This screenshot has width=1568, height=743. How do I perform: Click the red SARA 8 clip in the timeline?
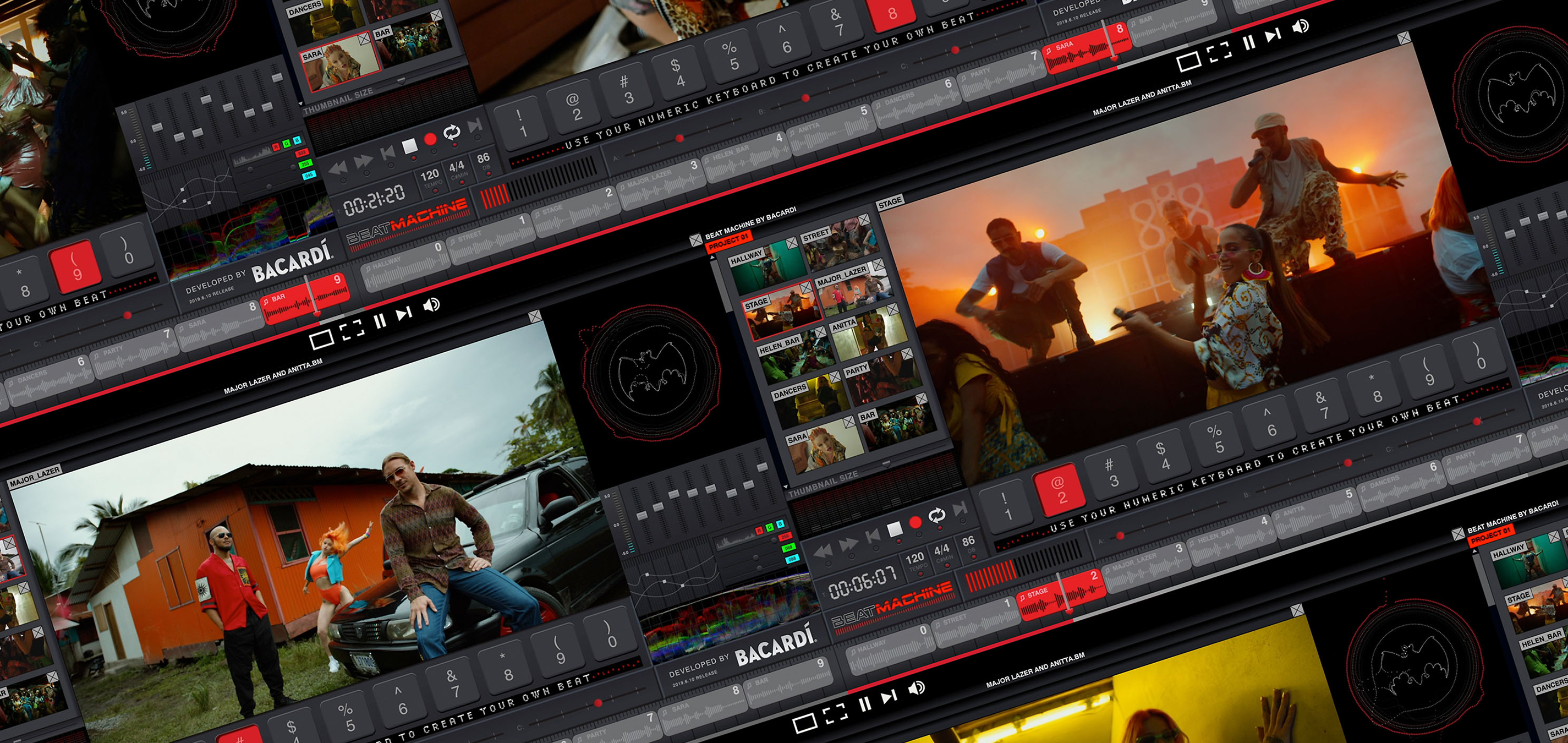1086,48
